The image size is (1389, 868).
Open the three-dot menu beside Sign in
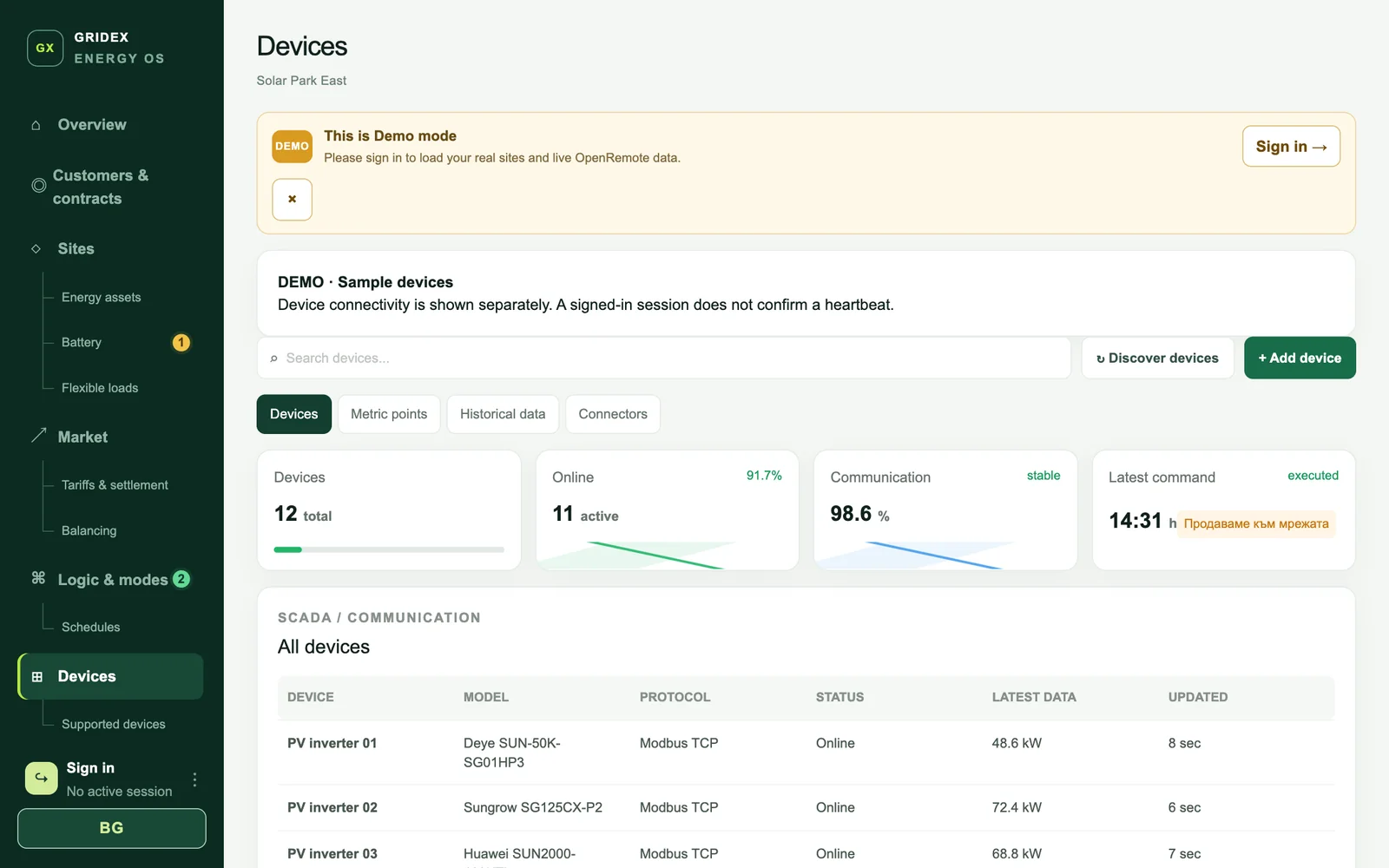pos(194,779)
